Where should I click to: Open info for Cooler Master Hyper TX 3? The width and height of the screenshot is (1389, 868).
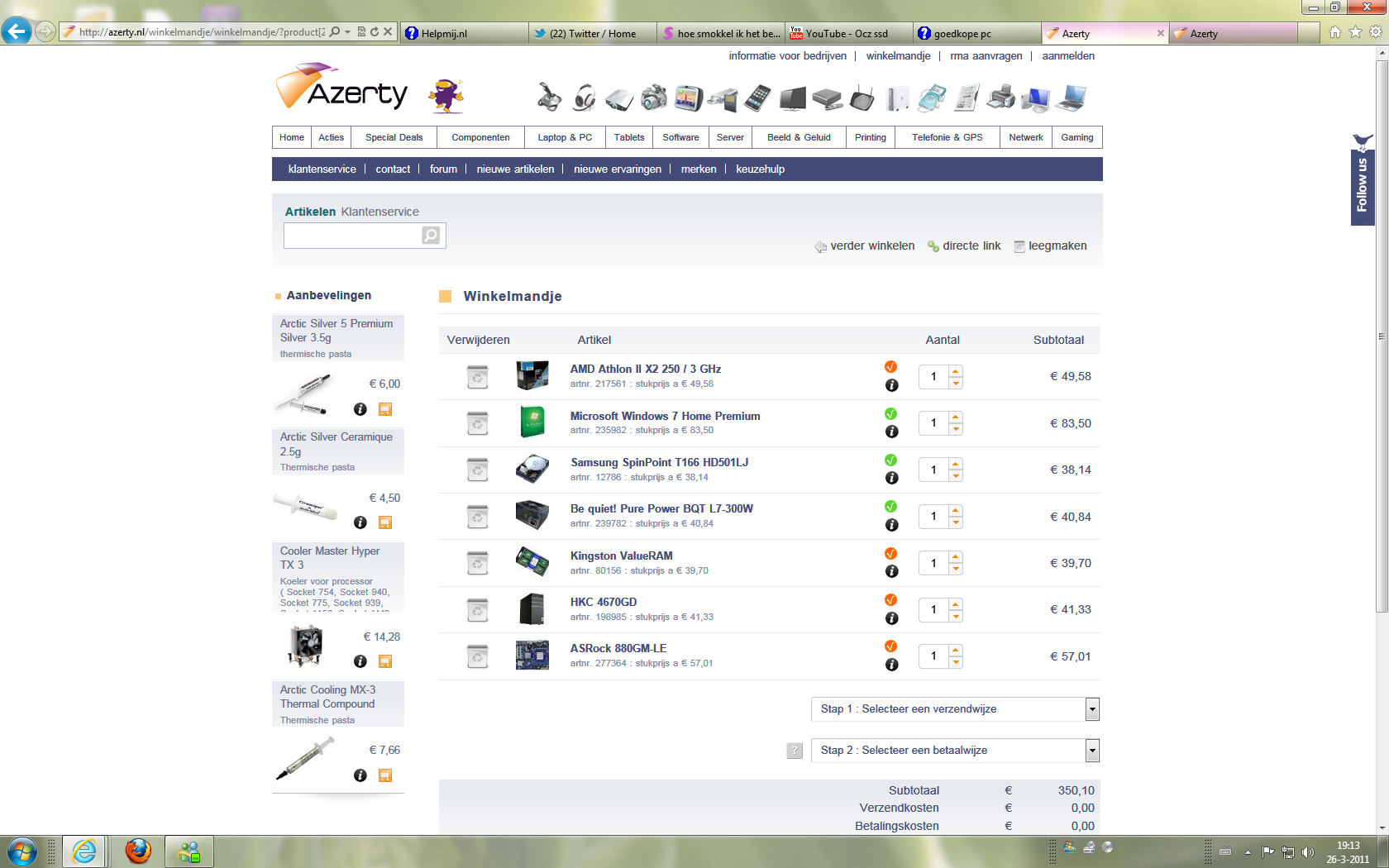point(360,661)
